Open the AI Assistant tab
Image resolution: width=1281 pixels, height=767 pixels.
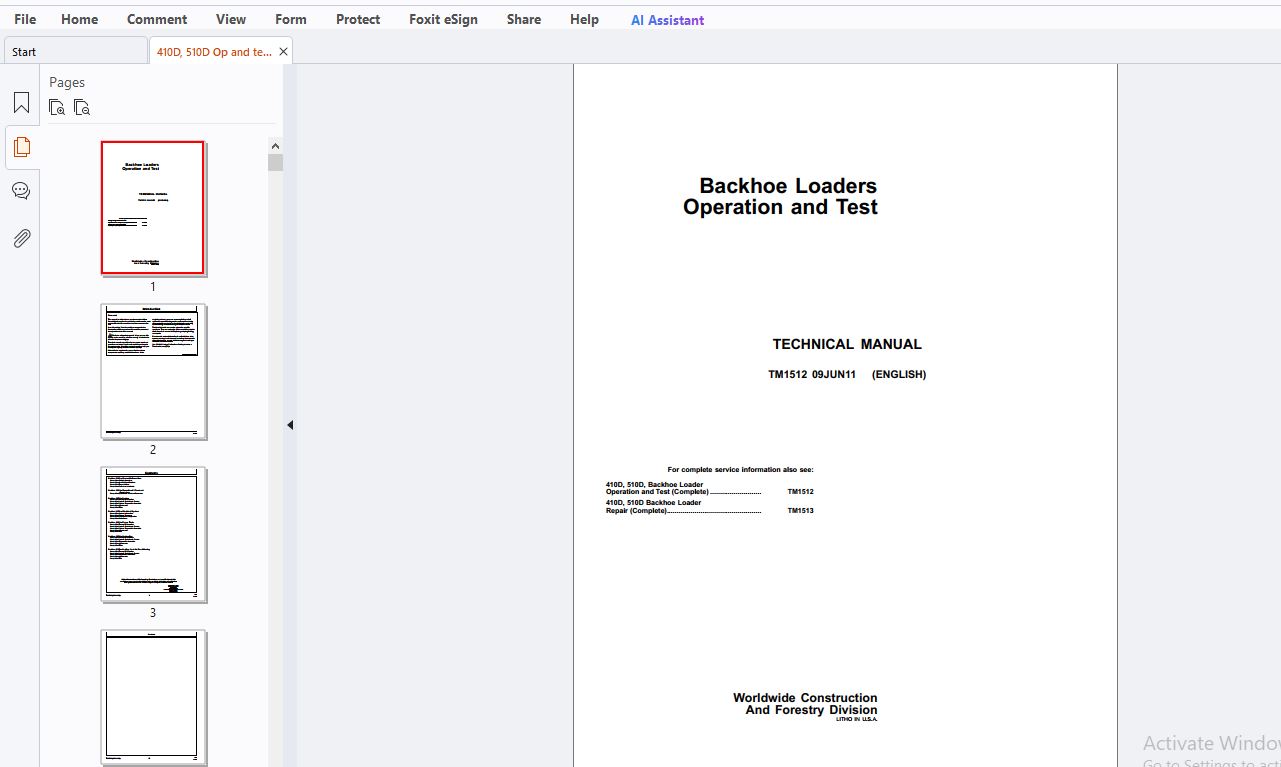pos(667,19)
